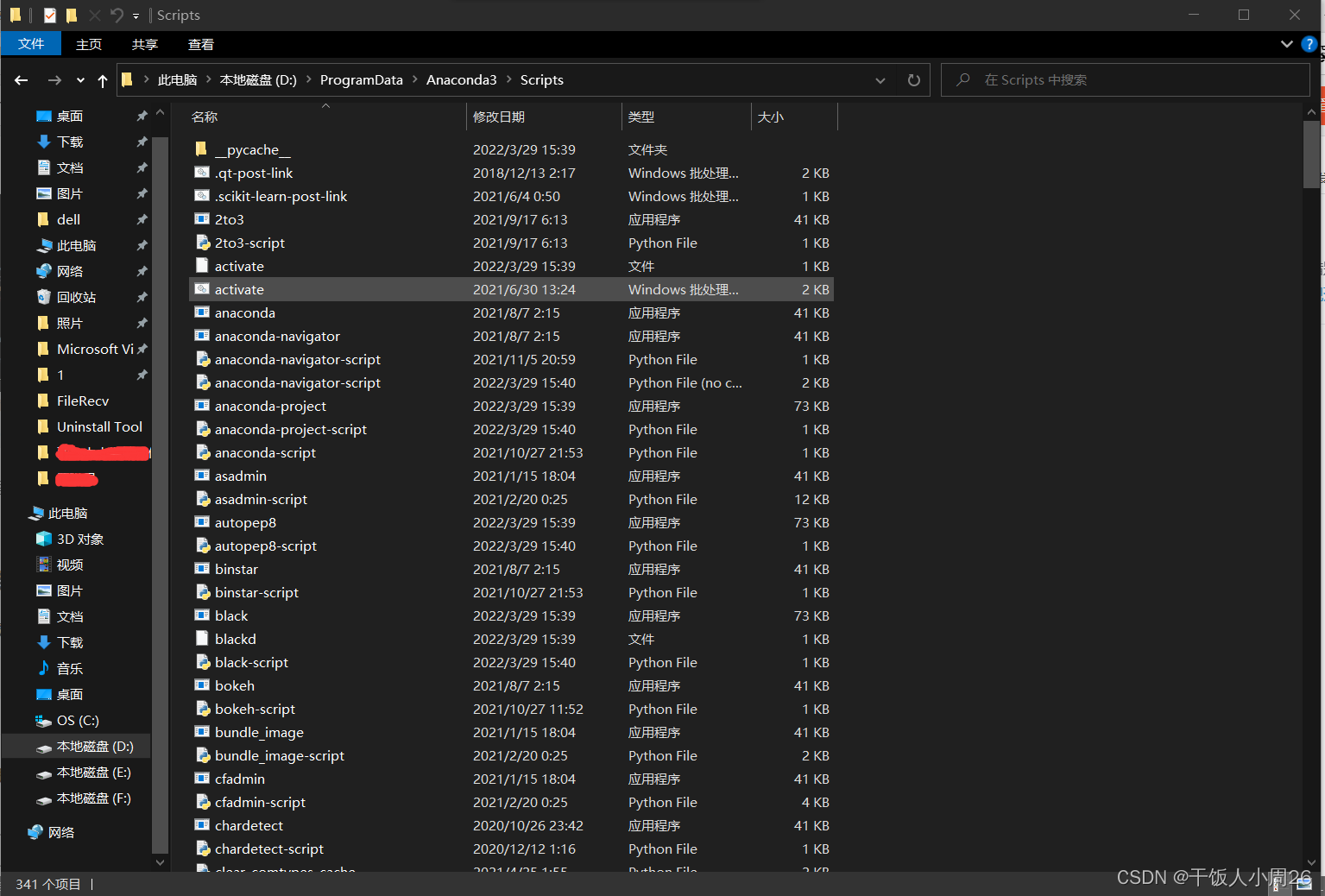Click the 2to3-script Python file icon

(202, 243)
